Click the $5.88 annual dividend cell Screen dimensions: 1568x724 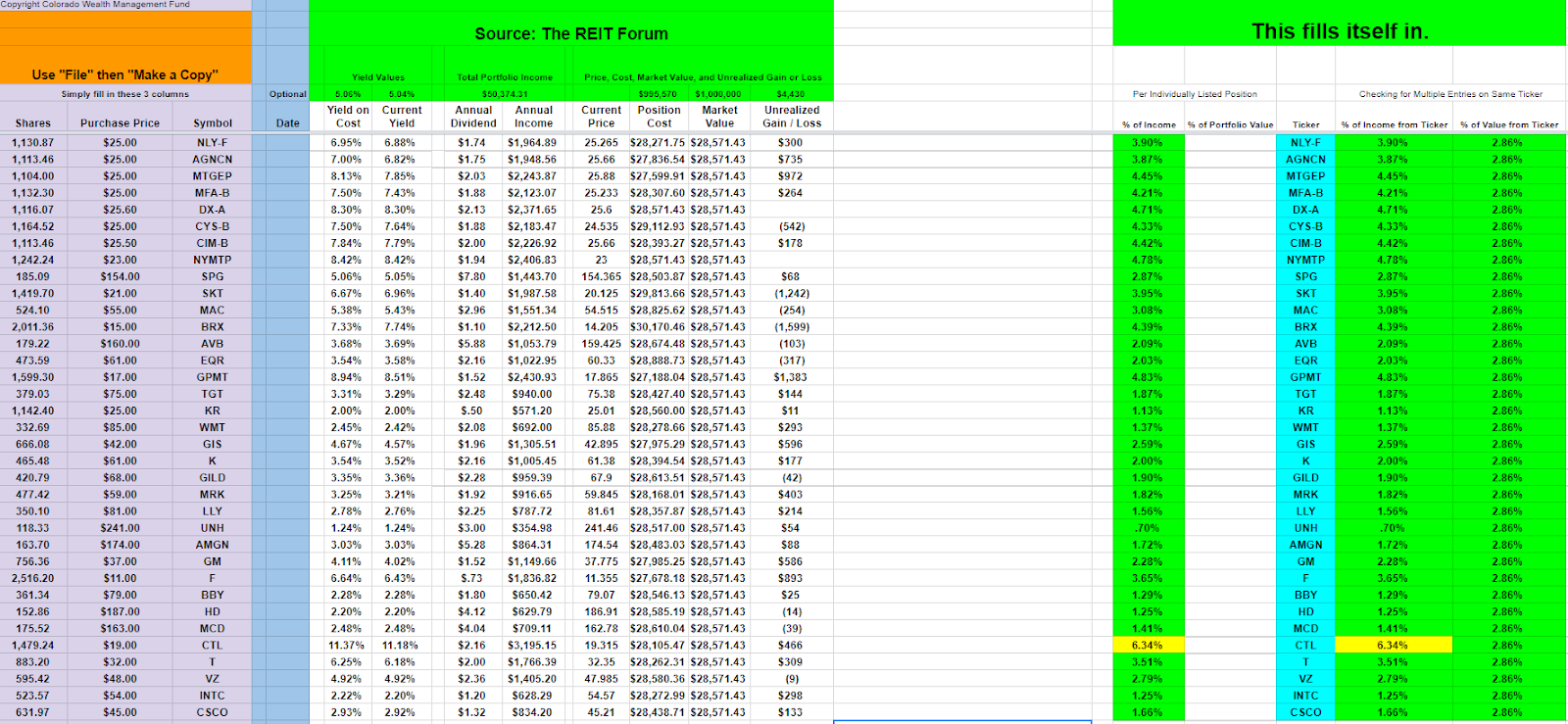click(x=472, y=344)
